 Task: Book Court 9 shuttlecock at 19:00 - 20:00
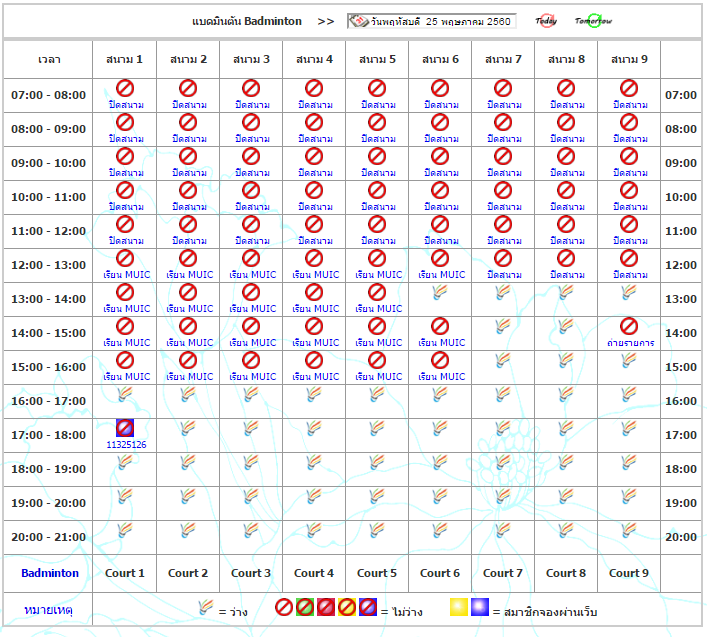click(x=629, y=496)
